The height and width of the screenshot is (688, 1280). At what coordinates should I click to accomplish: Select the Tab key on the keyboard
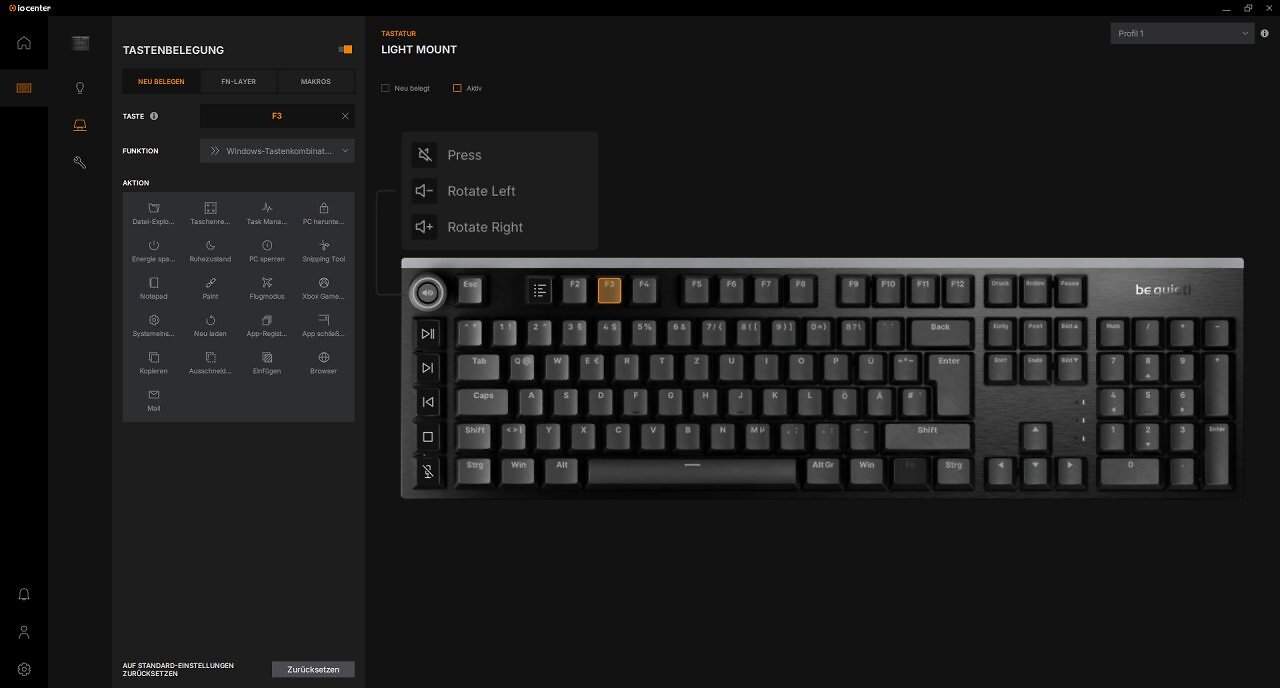coord(479,367)
